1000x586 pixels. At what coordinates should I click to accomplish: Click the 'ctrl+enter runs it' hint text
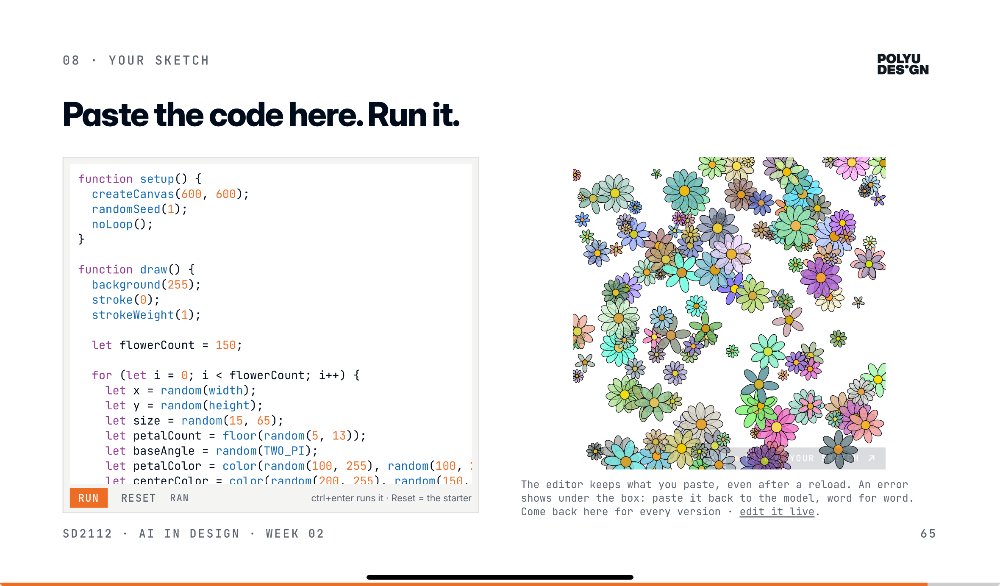click(347, 498)
